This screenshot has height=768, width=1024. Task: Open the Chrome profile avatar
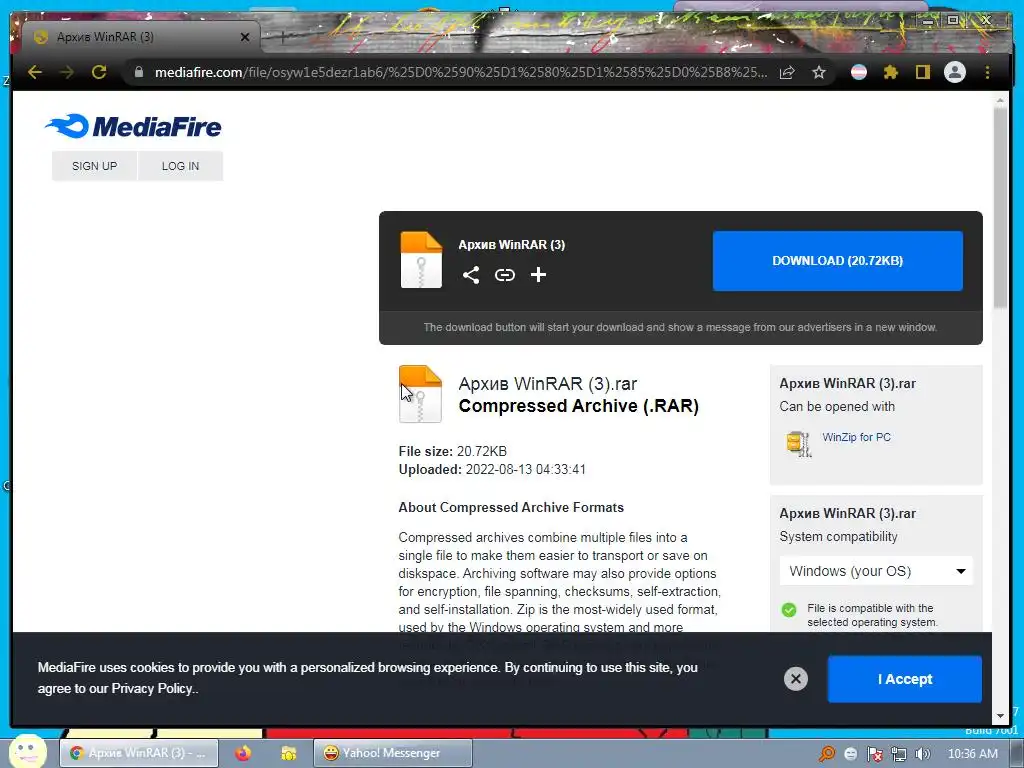tap(955, 72)
